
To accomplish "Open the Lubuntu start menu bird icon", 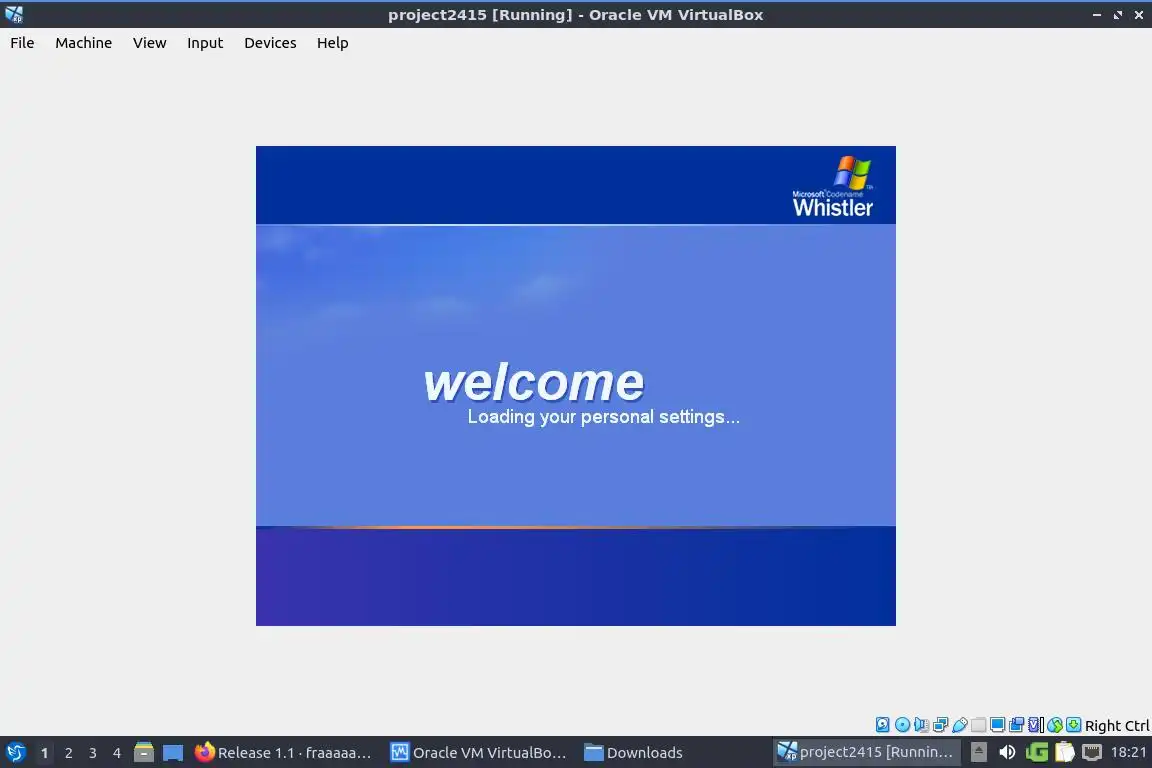I will 15,753.
